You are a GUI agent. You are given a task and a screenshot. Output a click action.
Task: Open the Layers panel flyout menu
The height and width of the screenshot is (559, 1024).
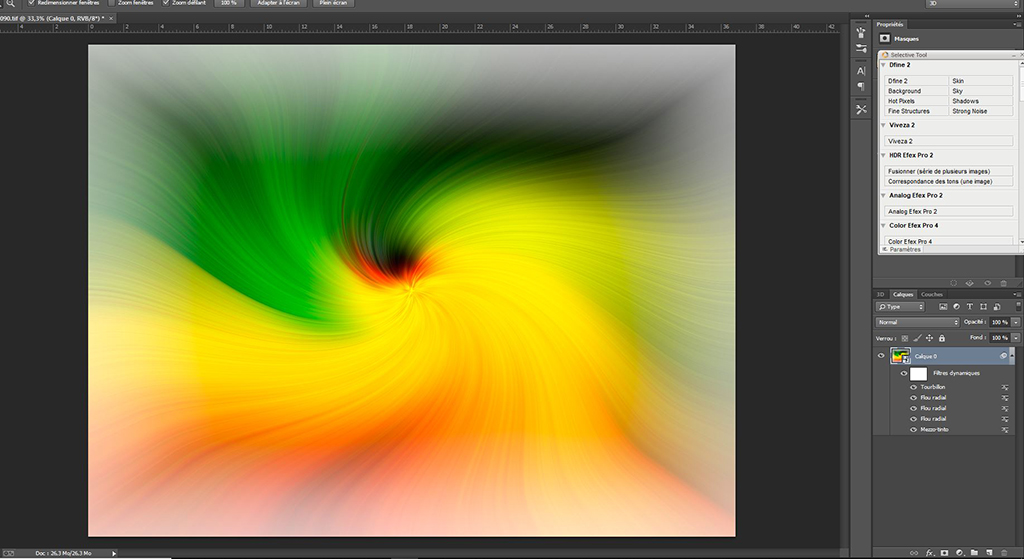point(1017,295)
